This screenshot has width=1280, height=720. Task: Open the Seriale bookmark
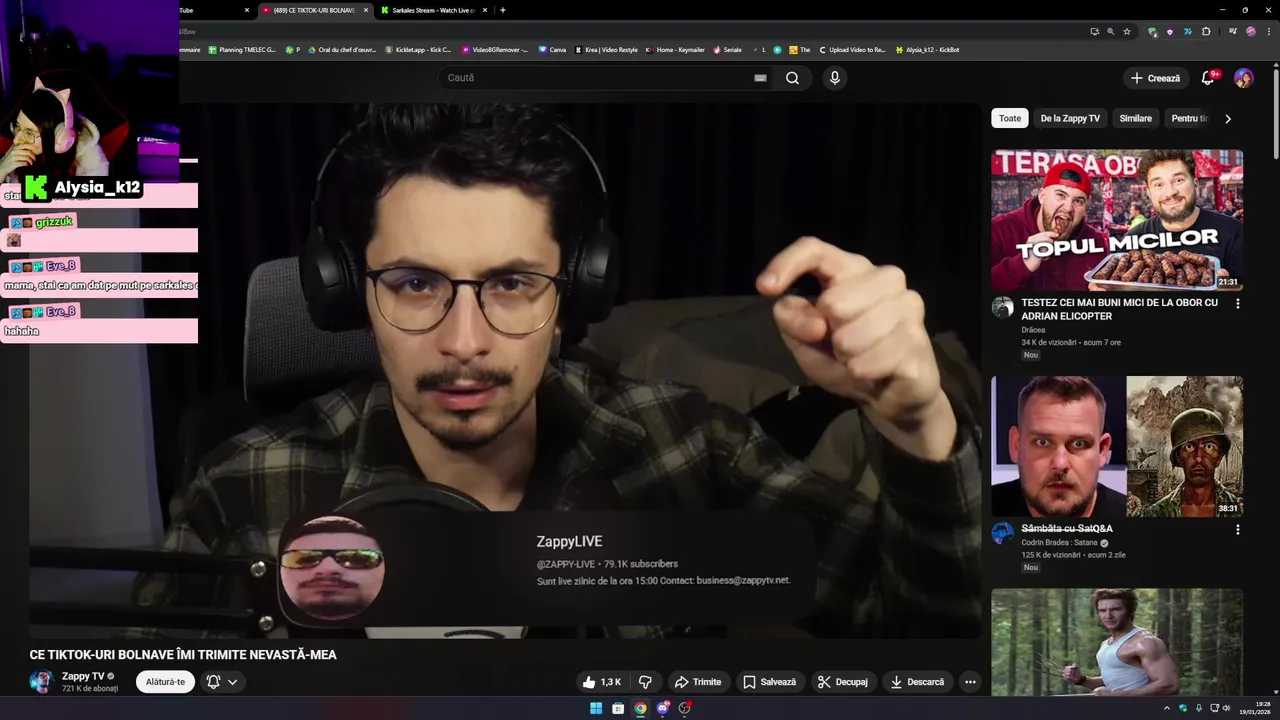727,49
